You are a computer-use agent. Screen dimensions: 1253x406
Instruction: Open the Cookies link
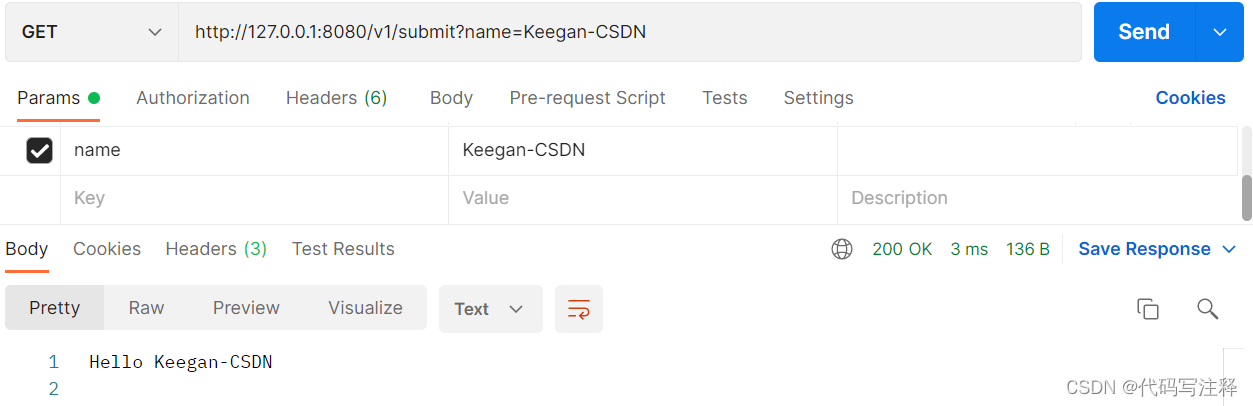[x=1190, y=98]
